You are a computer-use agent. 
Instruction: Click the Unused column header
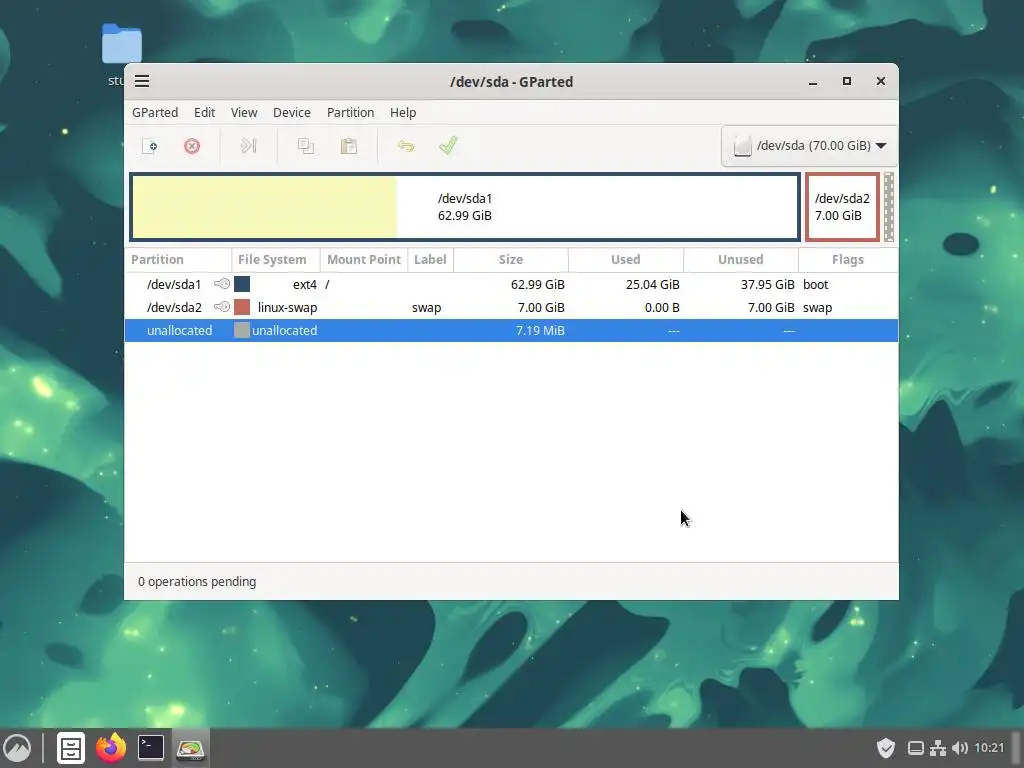741,259
